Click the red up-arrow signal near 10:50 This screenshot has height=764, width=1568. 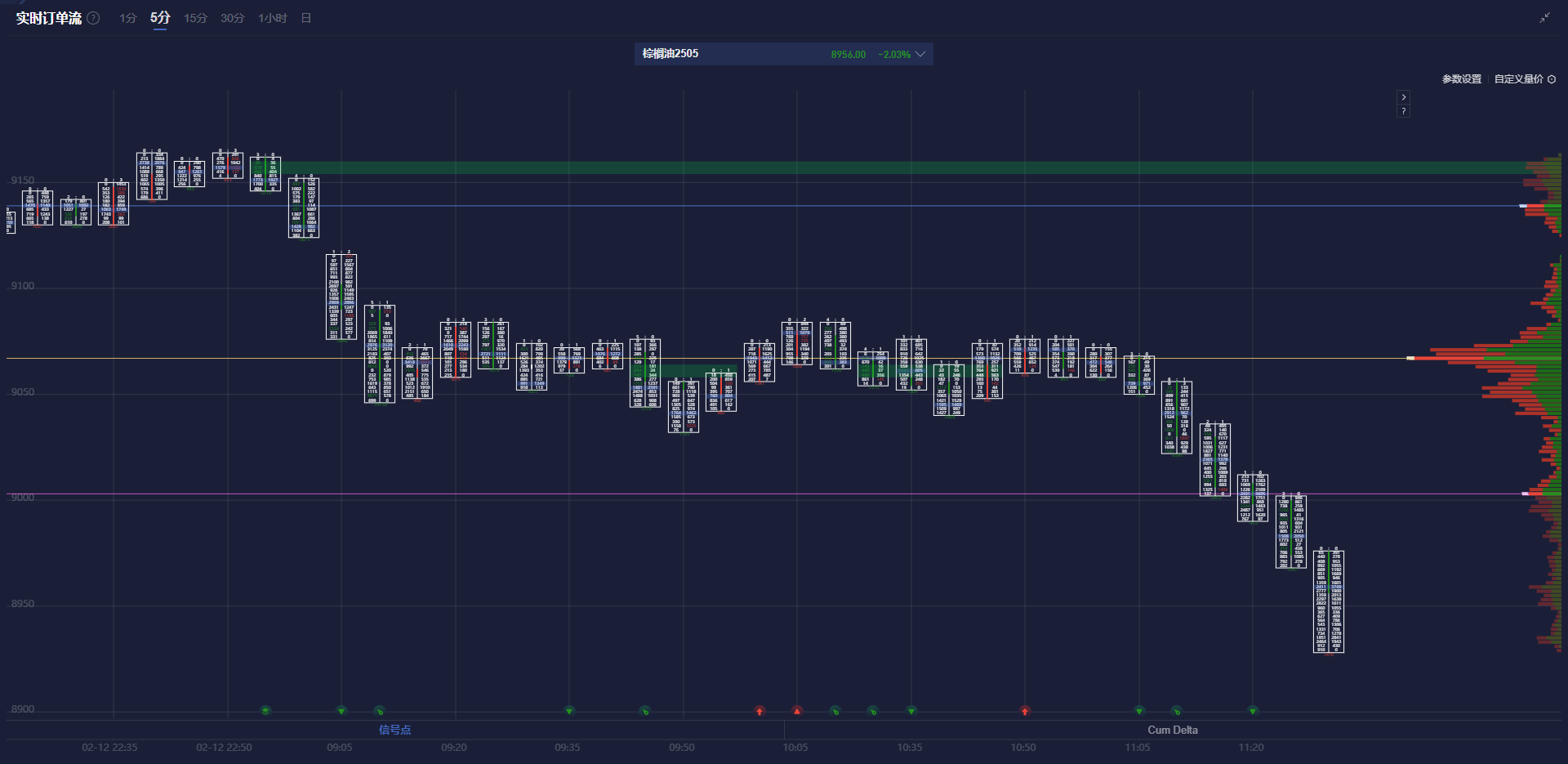(x=1025, y=711)
